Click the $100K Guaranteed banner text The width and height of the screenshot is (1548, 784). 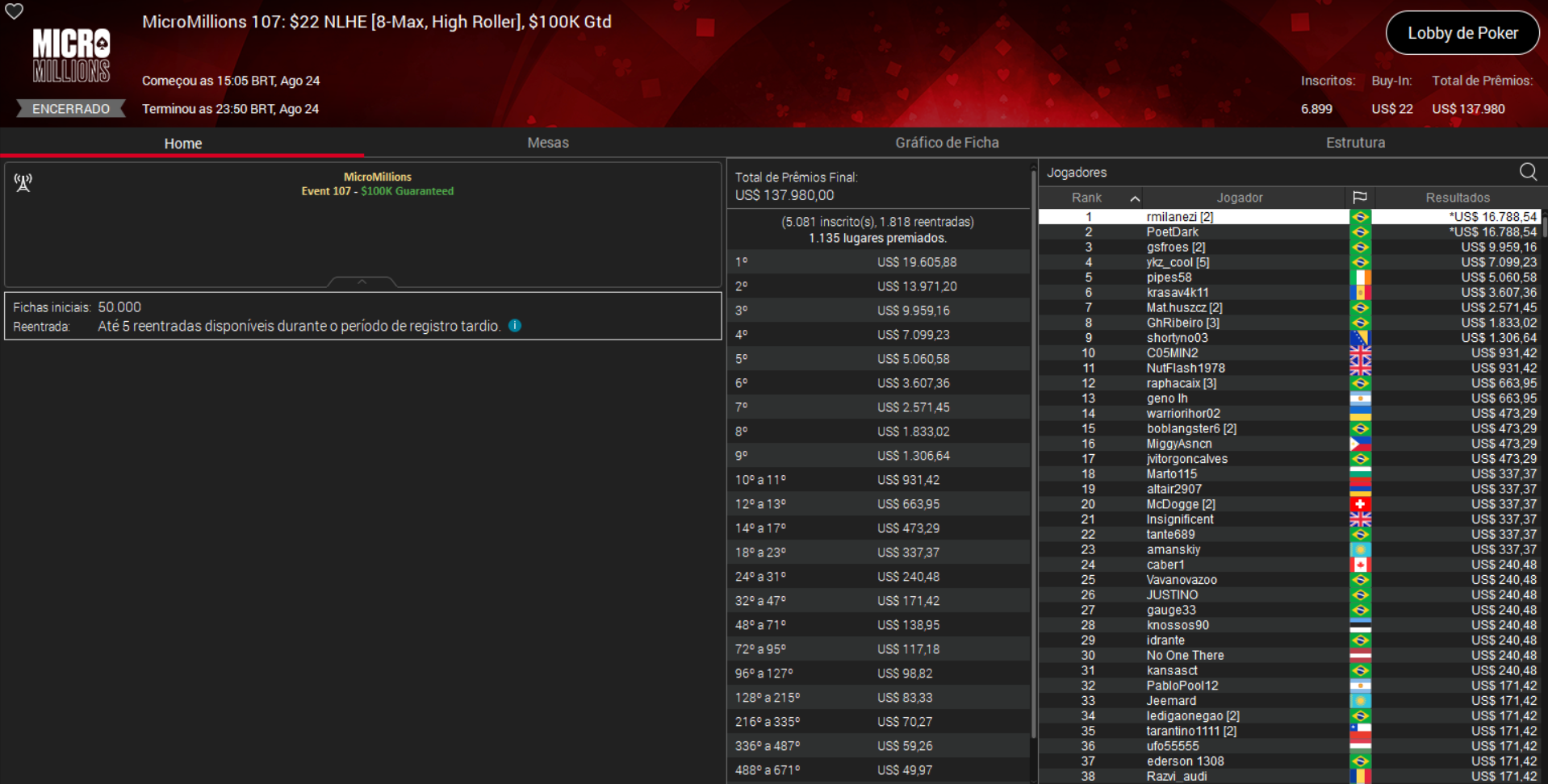pyautogui.click(x=407, y=191)
